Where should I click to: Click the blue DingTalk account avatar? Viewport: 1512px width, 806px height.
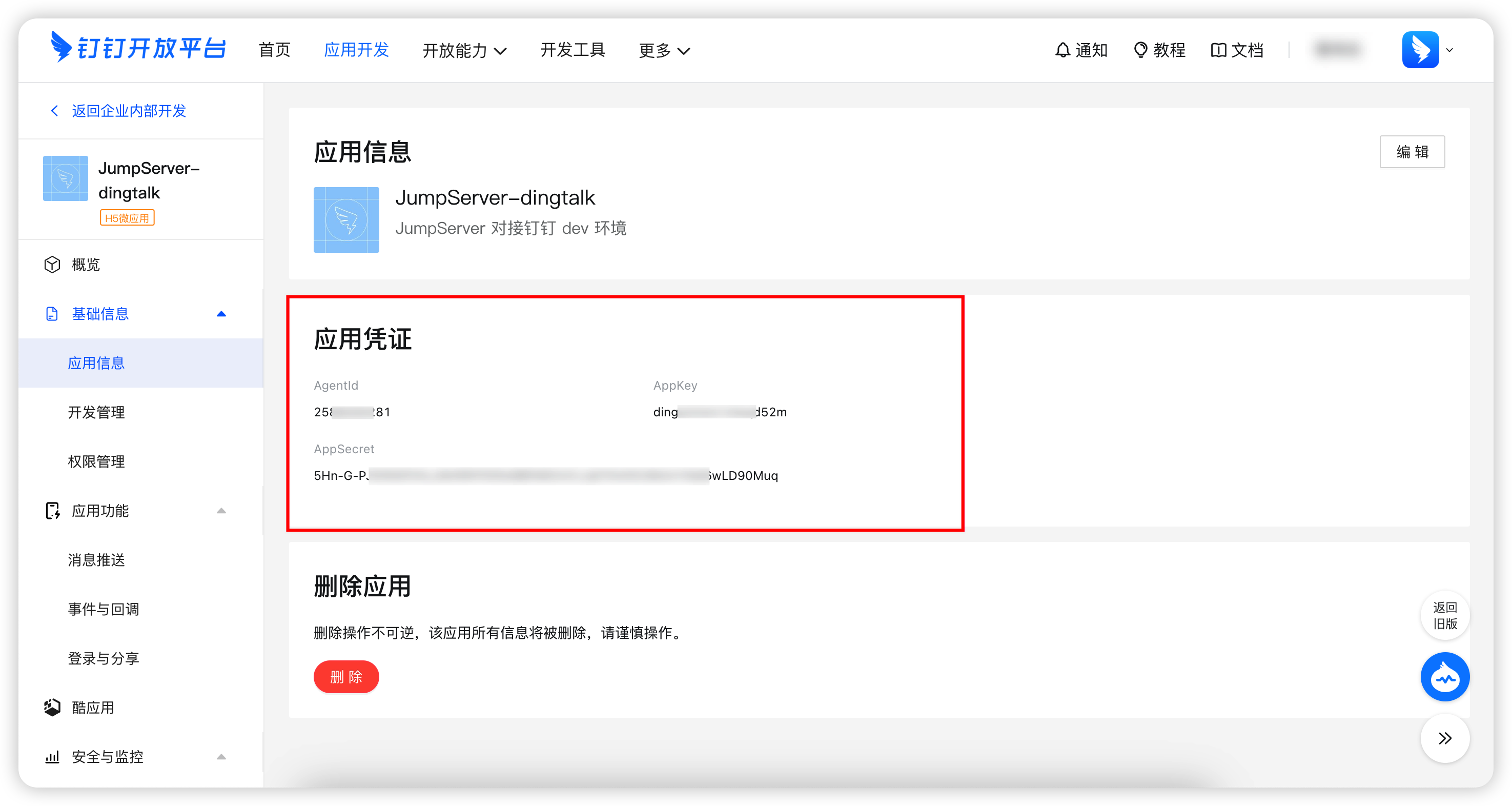click(x=1420, y=50)
